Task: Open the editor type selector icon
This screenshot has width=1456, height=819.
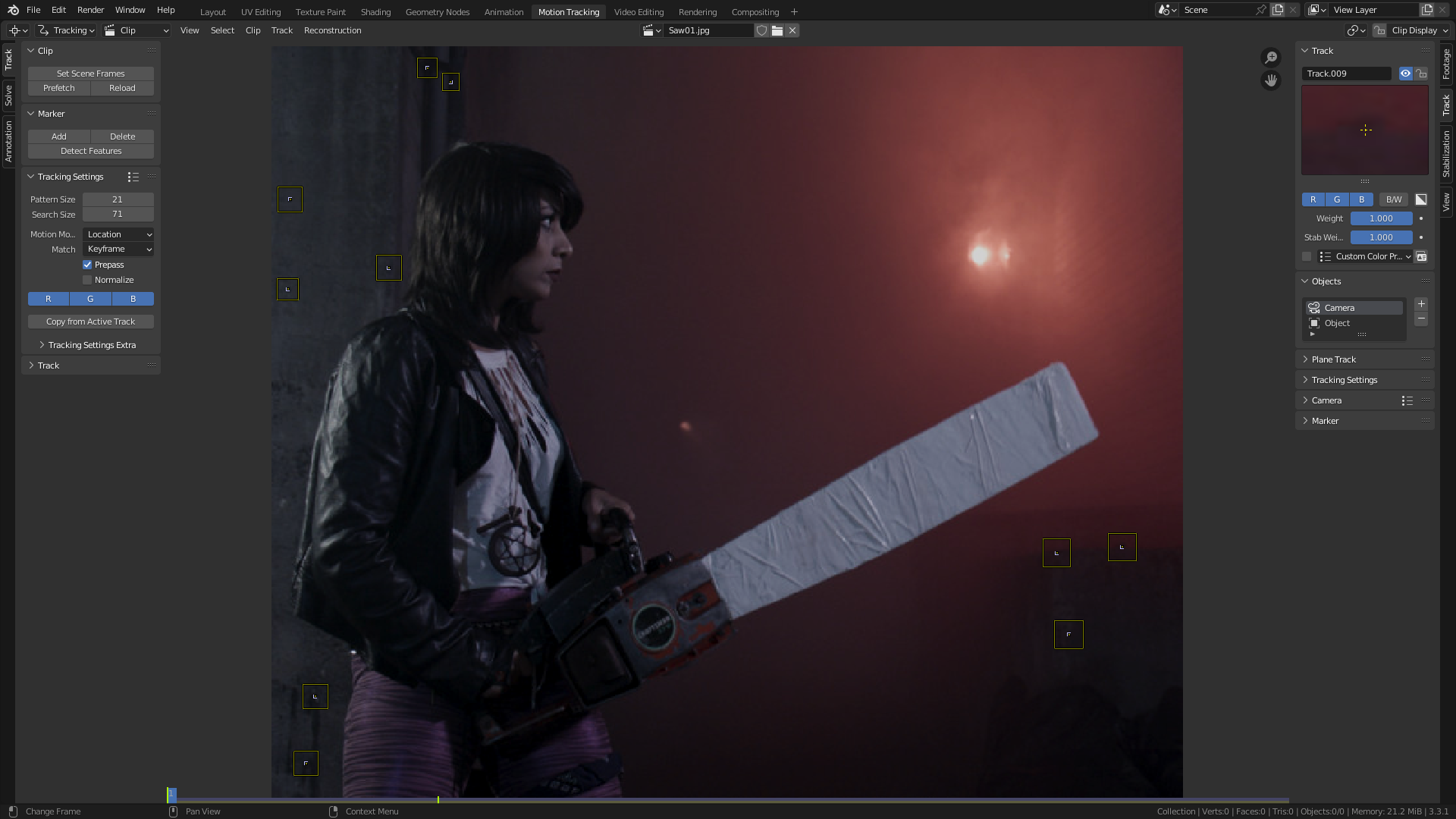Action: coord(18,30)
